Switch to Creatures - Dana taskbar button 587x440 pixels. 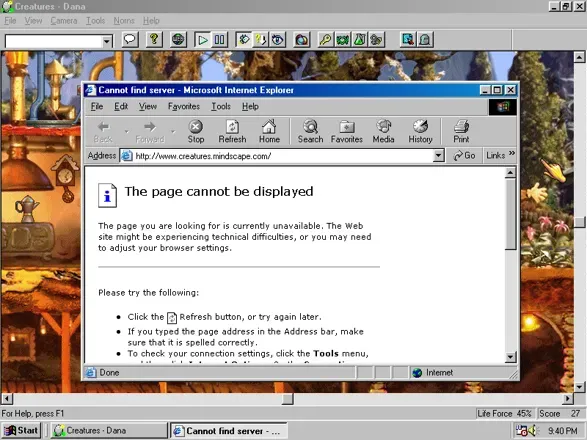[x=109, y=431]
